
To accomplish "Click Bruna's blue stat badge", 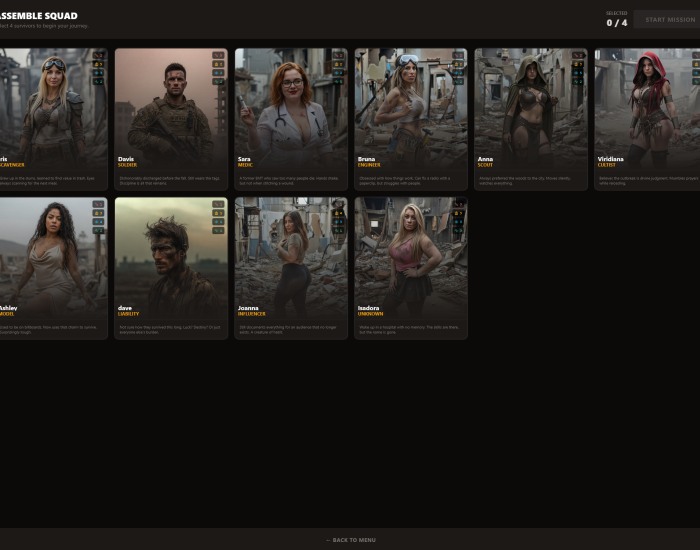I will [x=458, y=72].
